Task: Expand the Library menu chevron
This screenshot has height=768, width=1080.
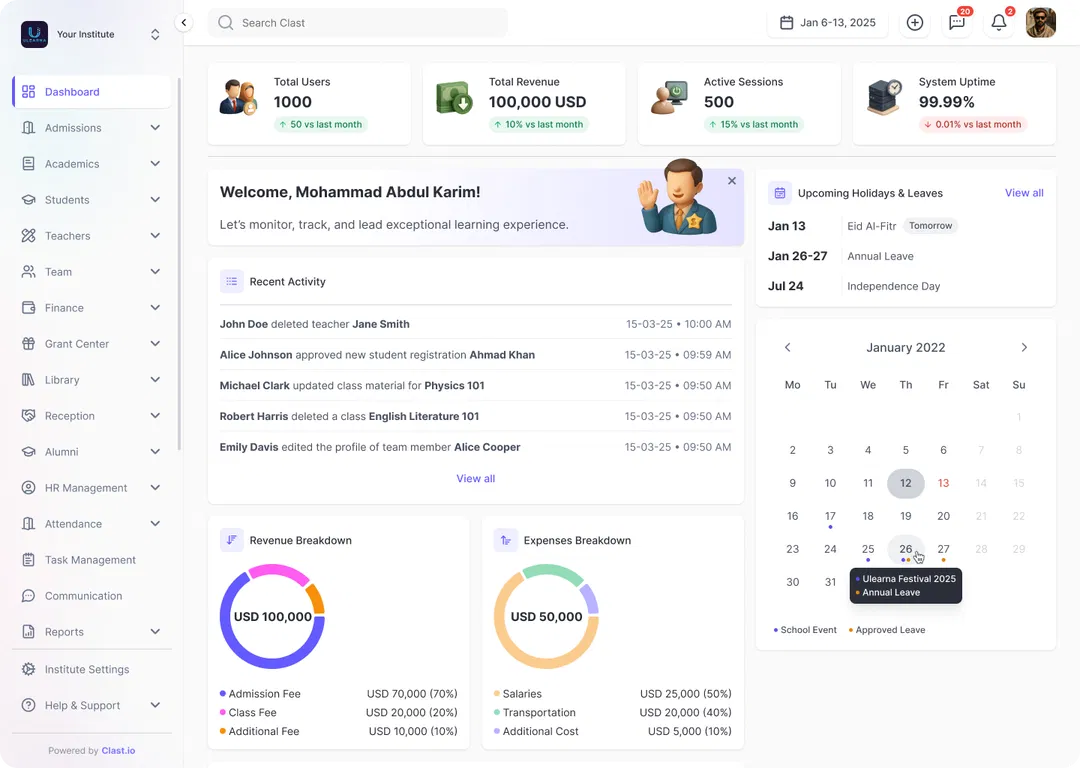Action: (155, 380)
